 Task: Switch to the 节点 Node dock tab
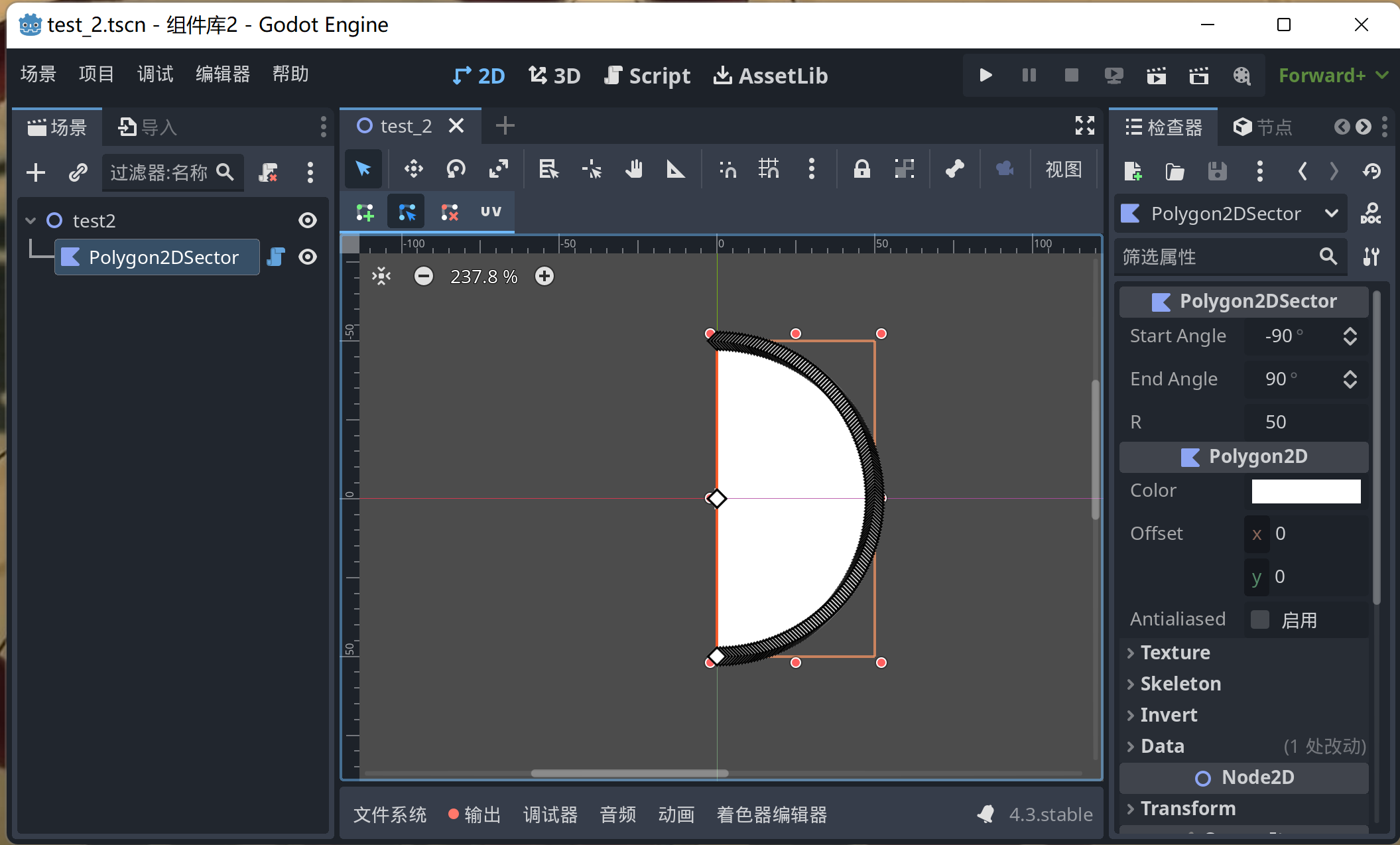[1263, 127]
